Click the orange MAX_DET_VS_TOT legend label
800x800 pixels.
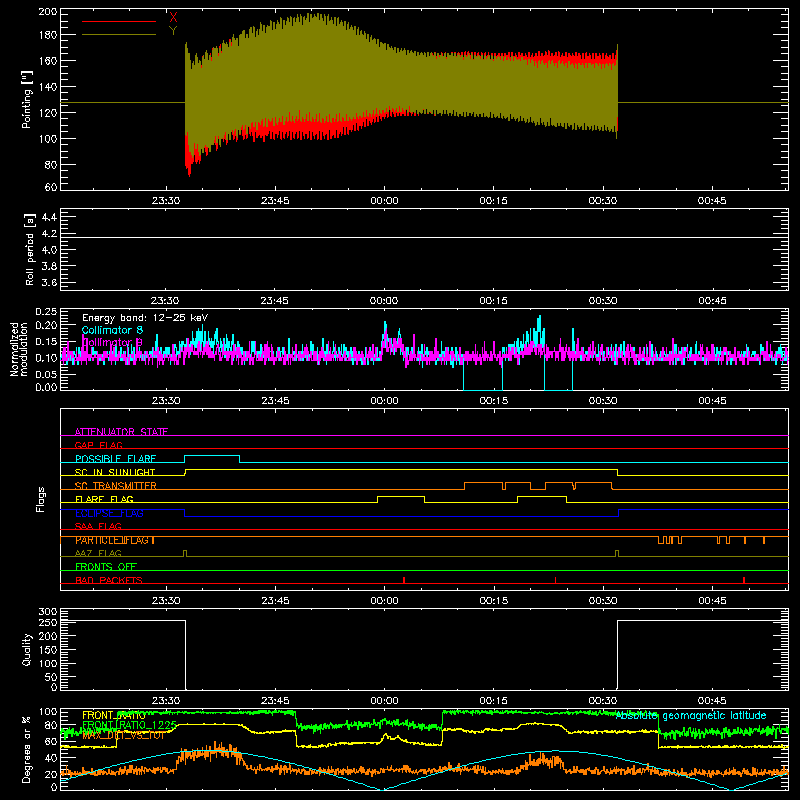122,735
